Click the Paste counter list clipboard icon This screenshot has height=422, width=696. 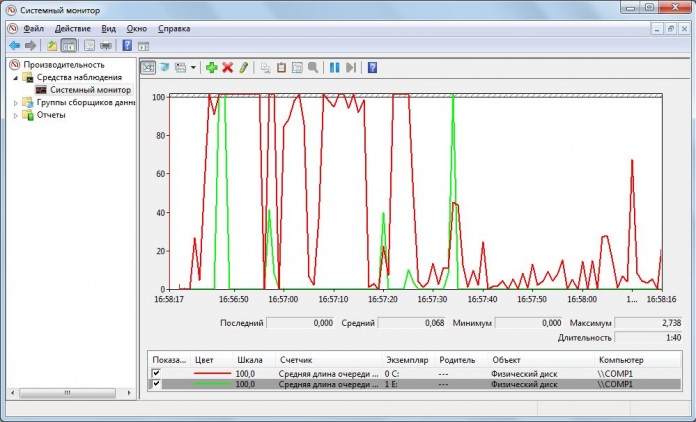[282, 68]
